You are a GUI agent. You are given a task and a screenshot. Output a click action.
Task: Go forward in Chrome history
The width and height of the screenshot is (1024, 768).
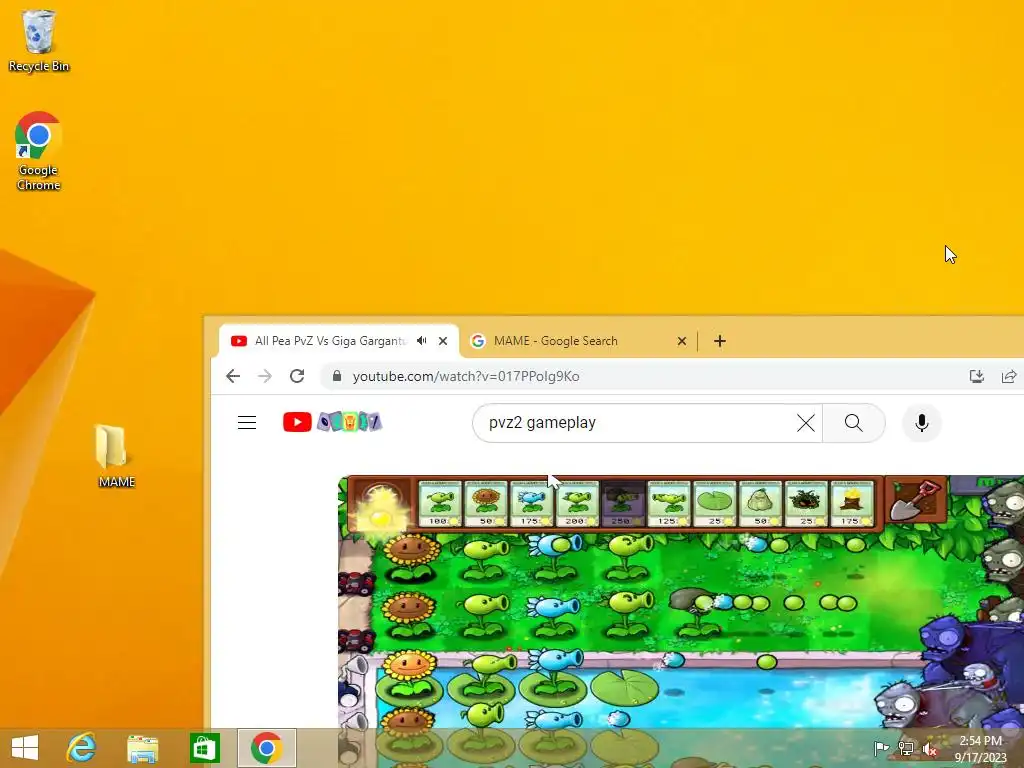[x=264, y=376]
